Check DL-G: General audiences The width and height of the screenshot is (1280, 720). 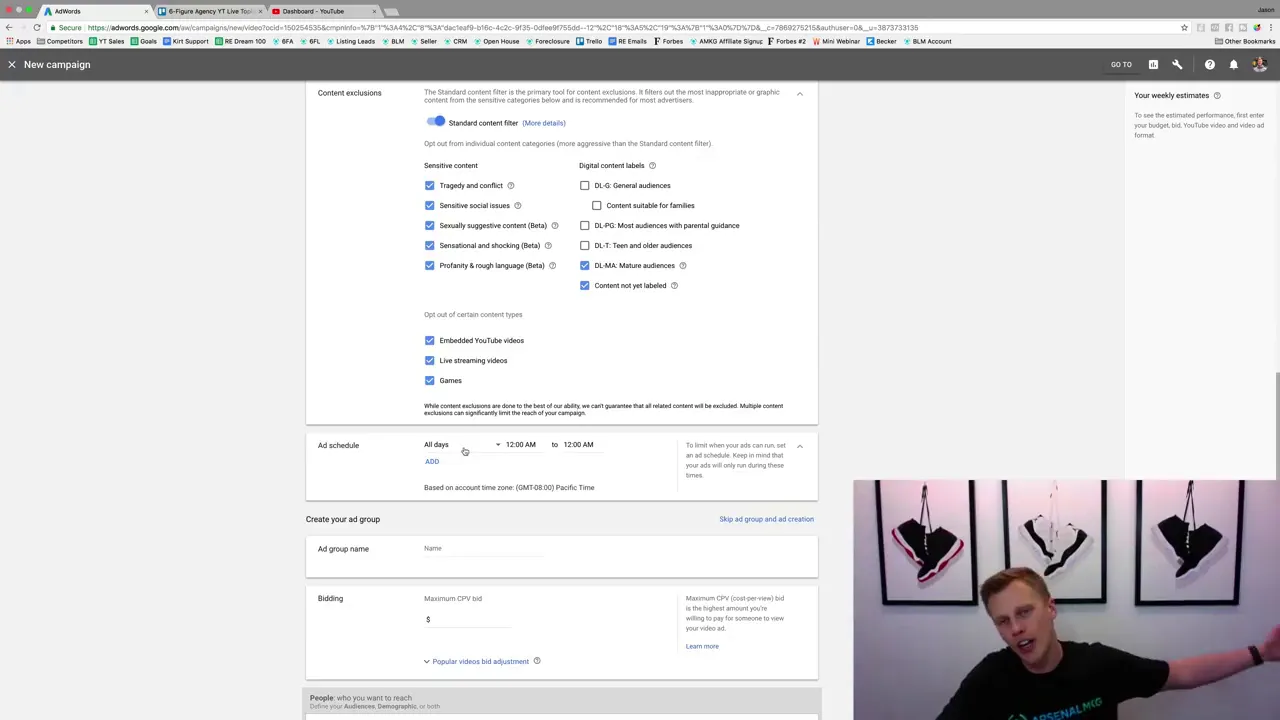[585, 185]
